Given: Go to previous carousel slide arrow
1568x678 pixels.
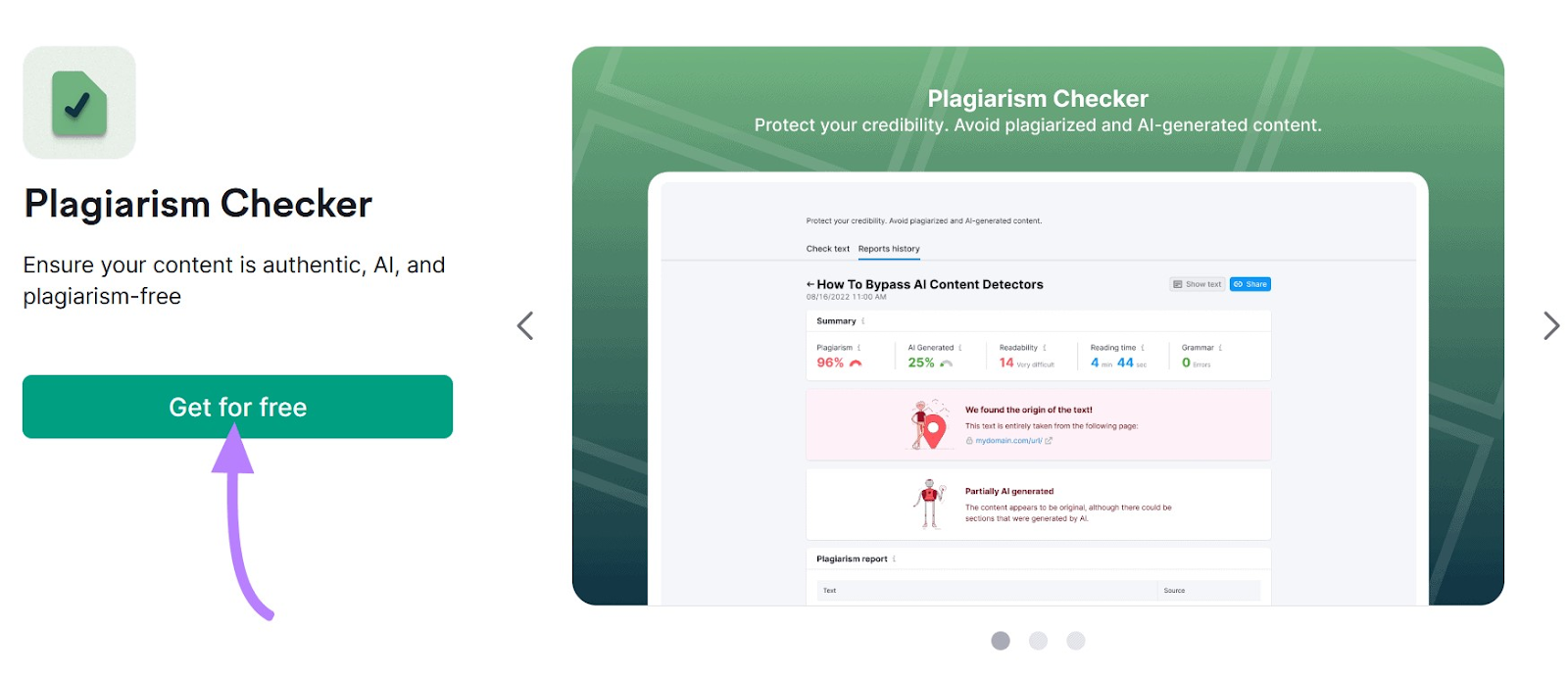Looking at the screenshot, I should click(x=525, y=325).
